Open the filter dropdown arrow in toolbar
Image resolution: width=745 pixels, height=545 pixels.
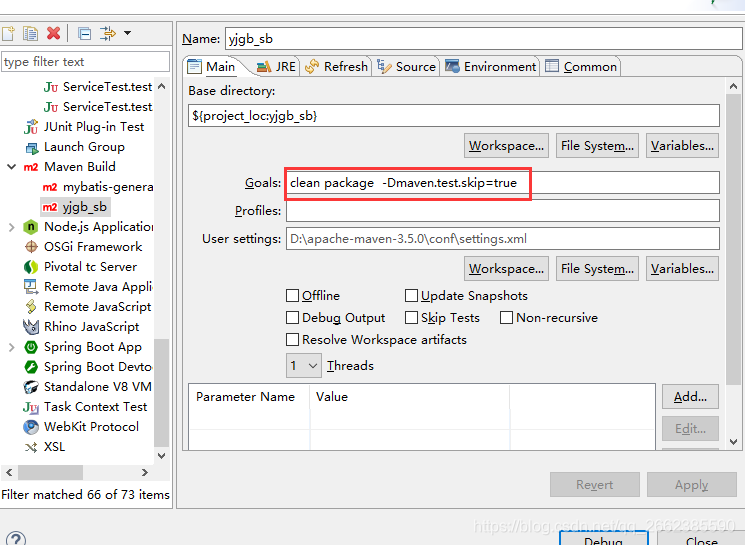127,33
